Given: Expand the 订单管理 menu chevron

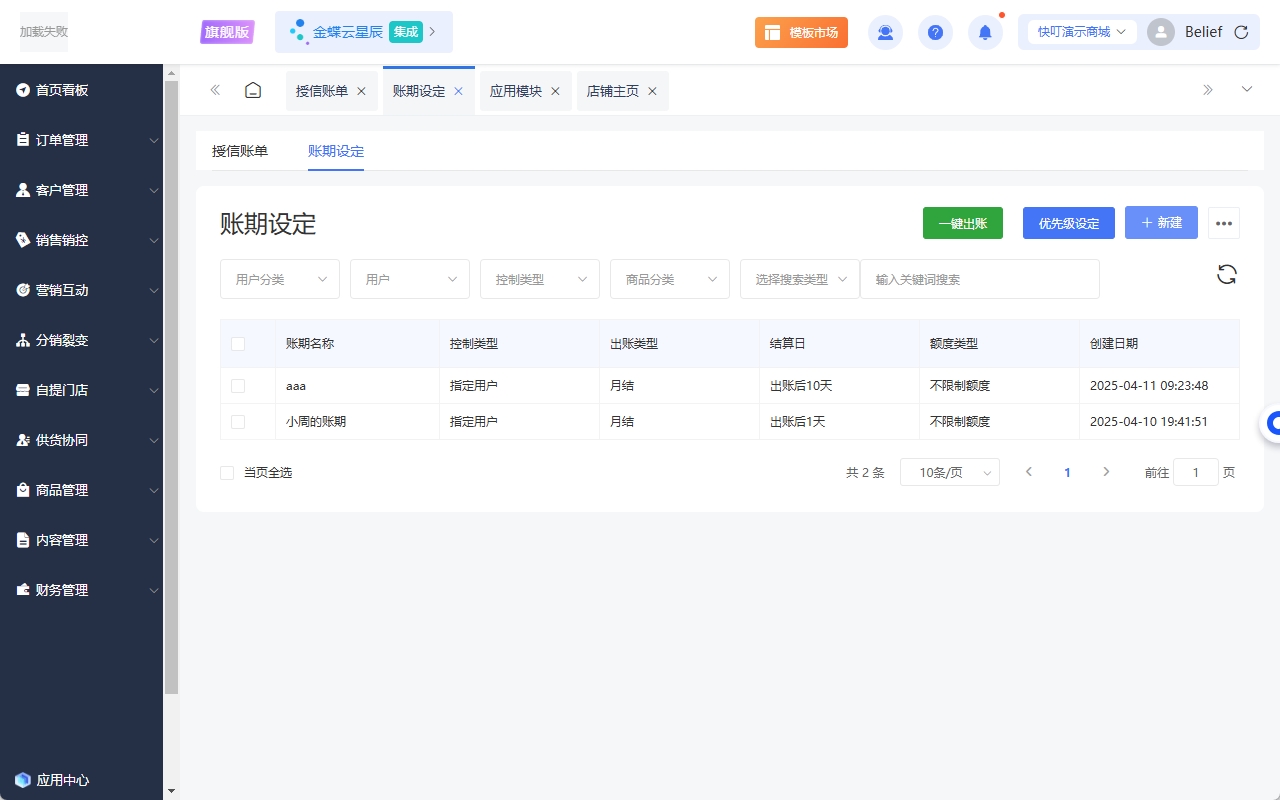Looking at the screenshot, I should click(x=154, y=141).
